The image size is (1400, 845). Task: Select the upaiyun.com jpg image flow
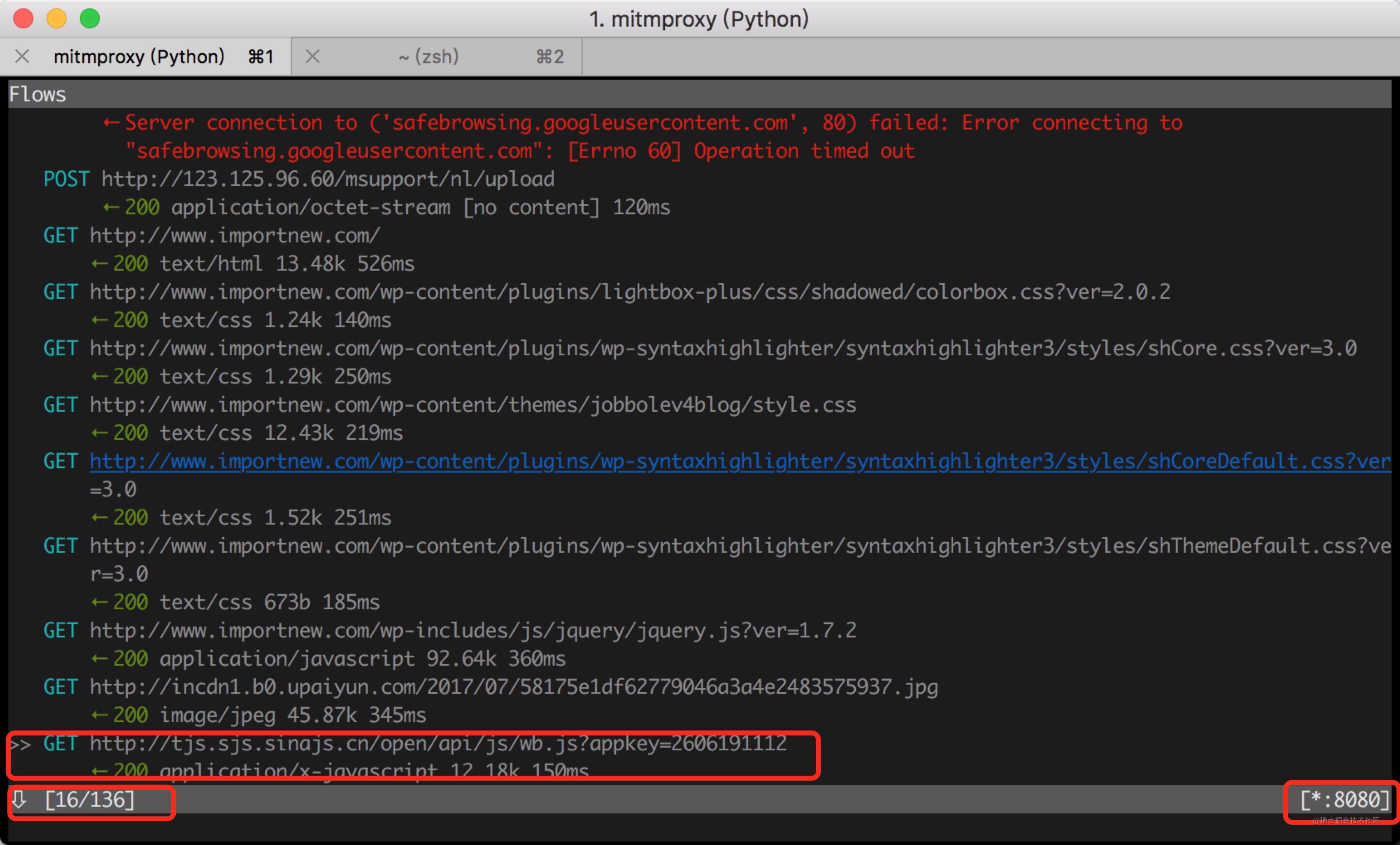(x=513, y=687)
